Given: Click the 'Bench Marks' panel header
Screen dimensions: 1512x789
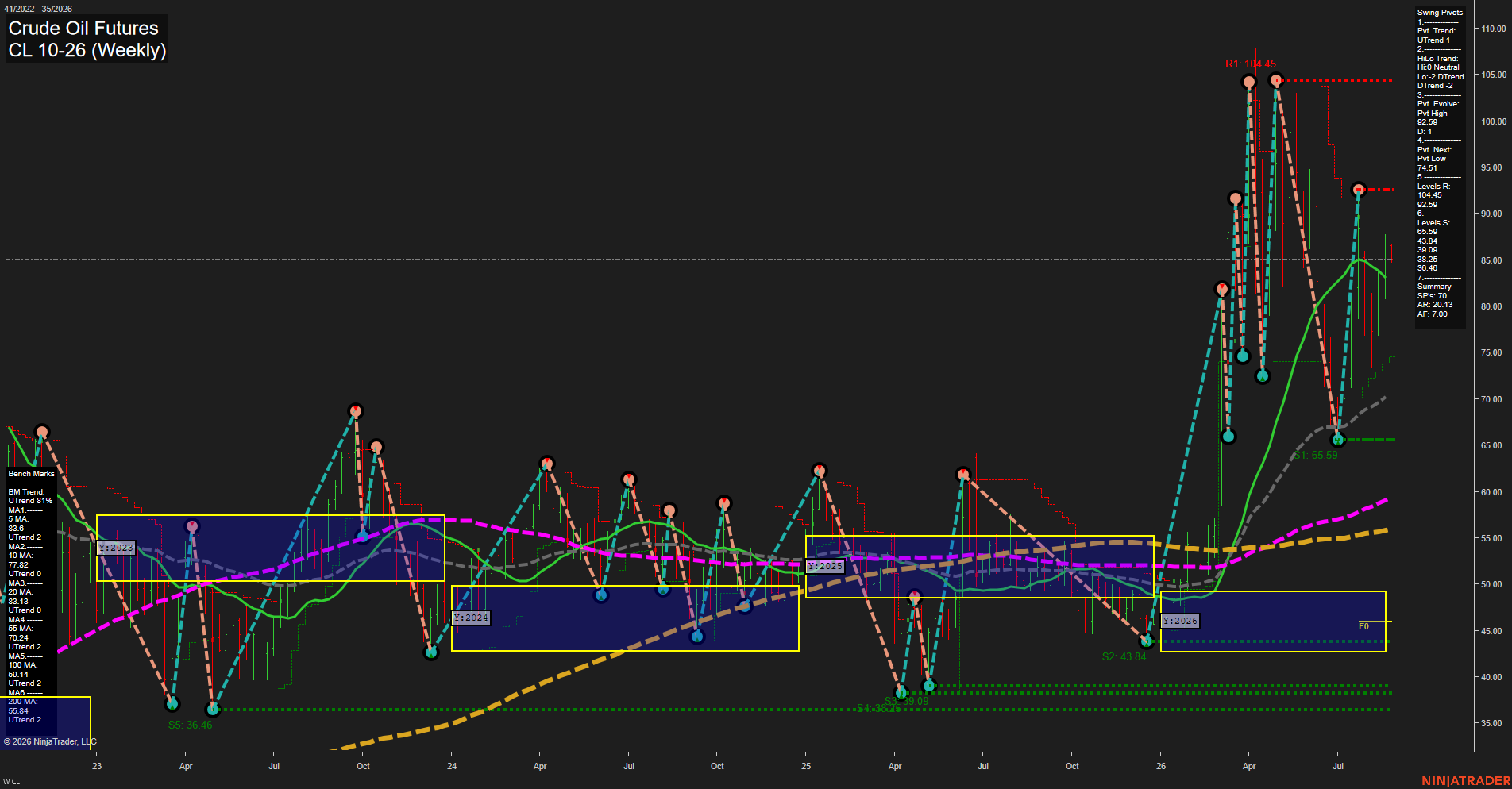Looking at the screenshot, I should [x=32, y=474].
